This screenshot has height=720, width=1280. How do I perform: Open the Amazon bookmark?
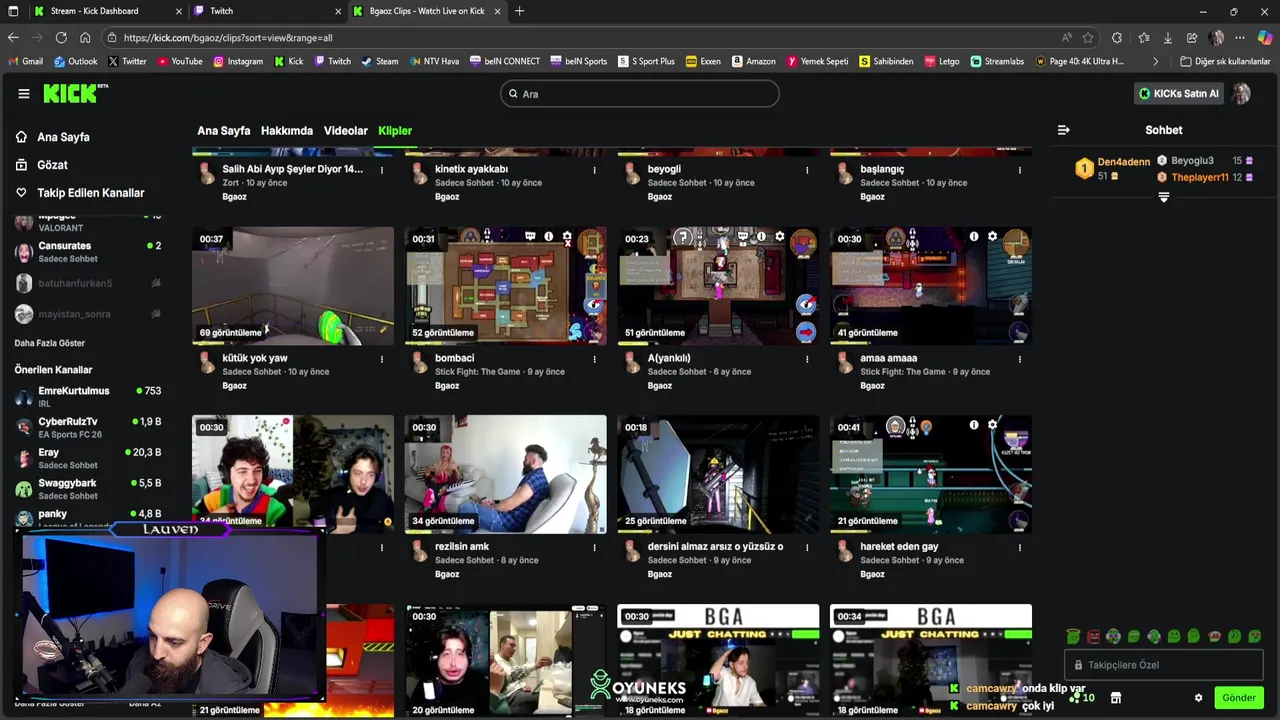coord(754,61)
